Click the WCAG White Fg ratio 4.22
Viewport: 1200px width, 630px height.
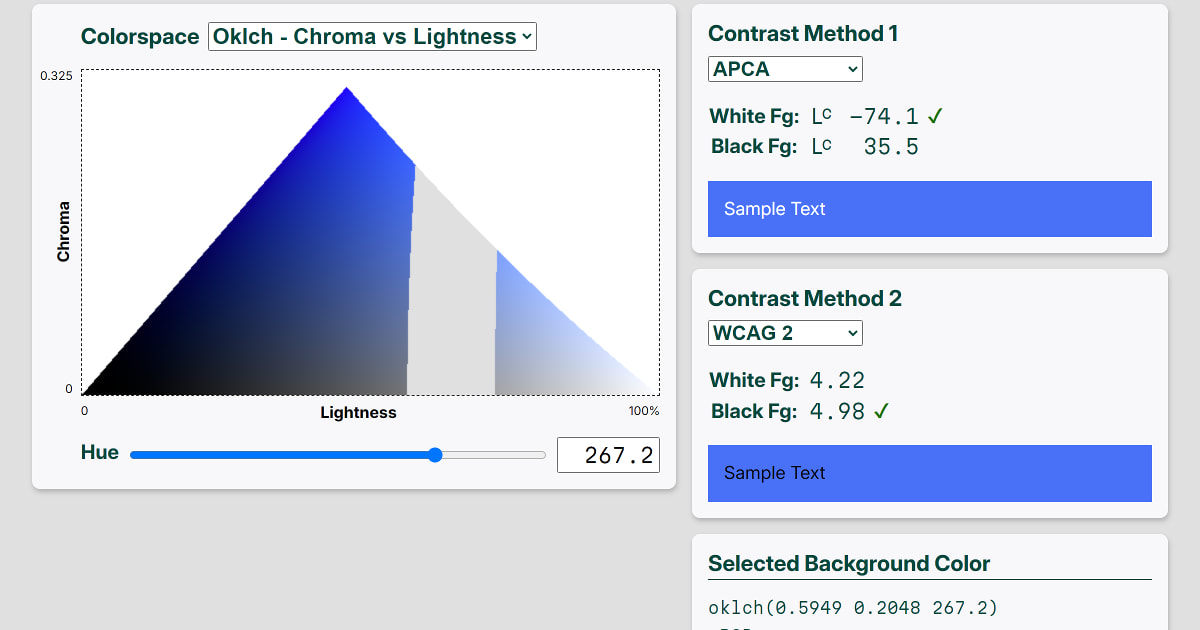(x=837, y=380)
